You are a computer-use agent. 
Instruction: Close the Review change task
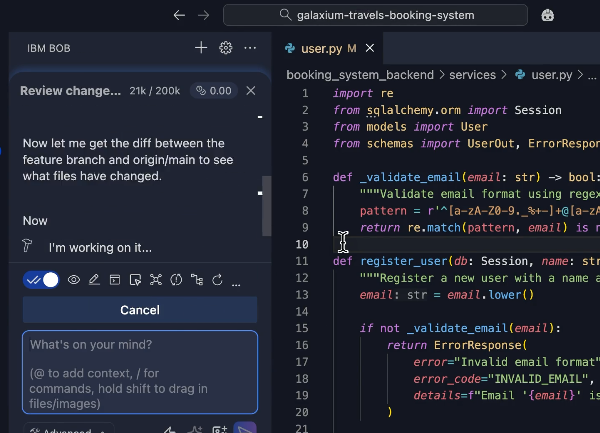coord(251,91)
